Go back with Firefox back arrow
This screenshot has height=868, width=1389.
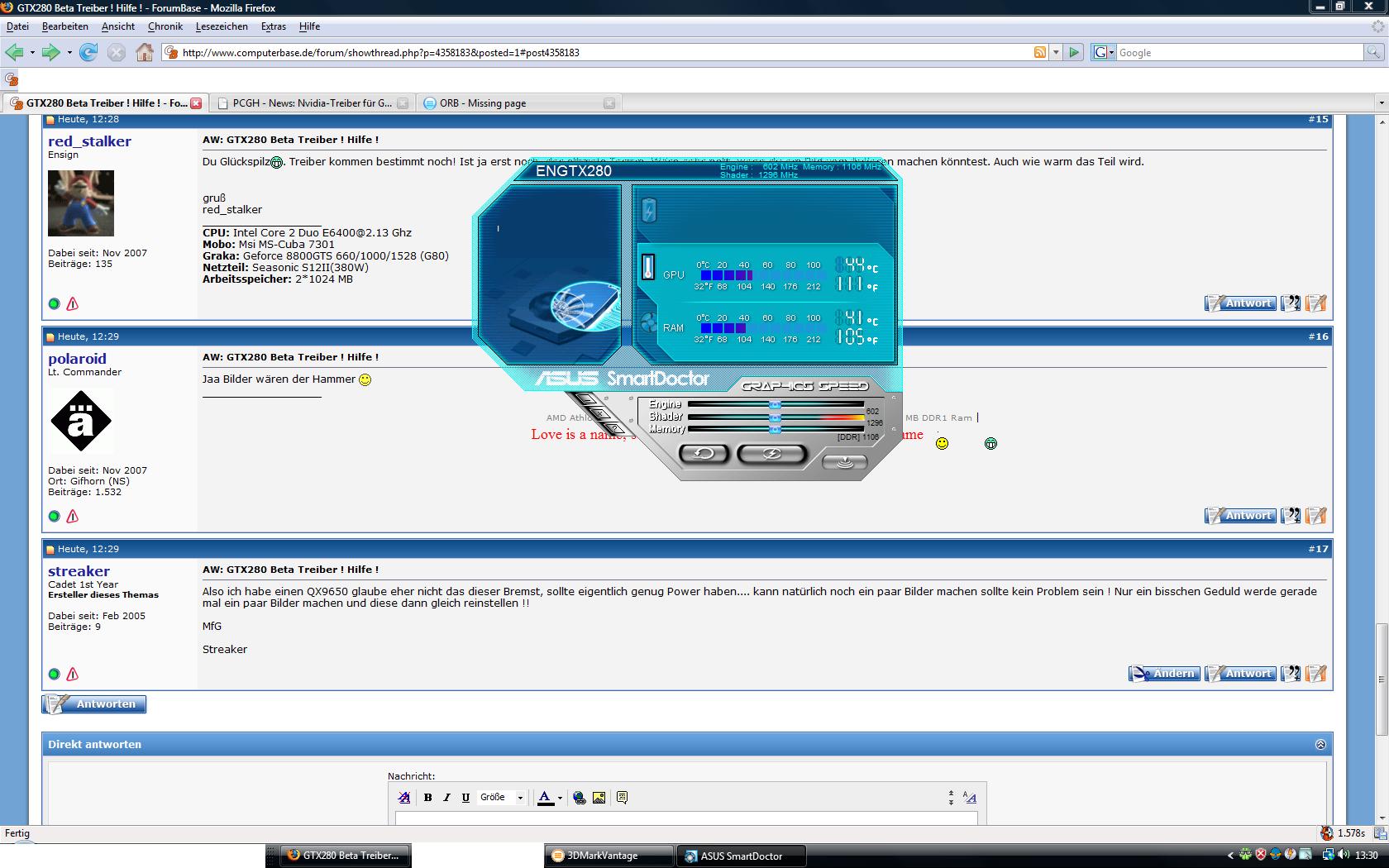click(x=14, y=52)
